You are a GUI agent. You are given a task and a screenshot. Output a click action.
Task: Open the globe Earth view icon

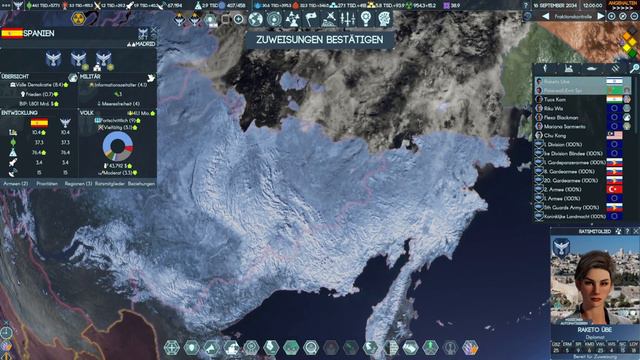click(256, 19)
